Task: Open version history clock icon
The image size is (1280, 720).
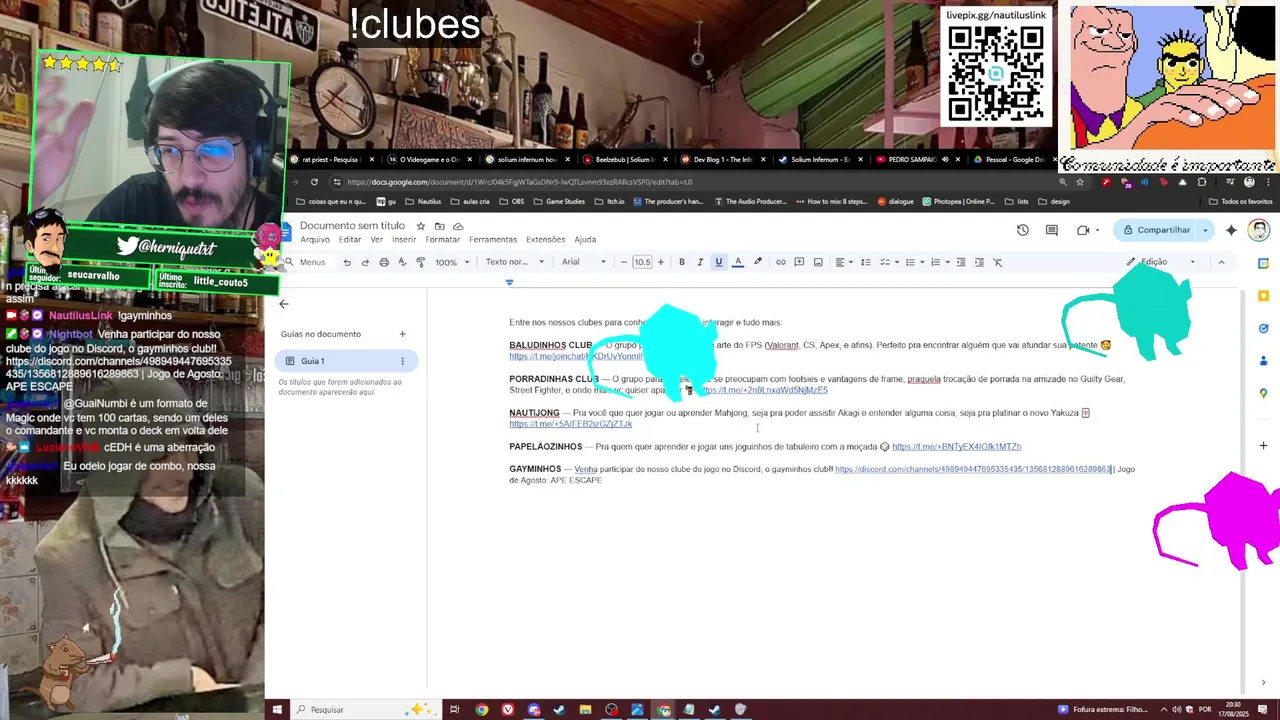Action: click(1022, 230)
